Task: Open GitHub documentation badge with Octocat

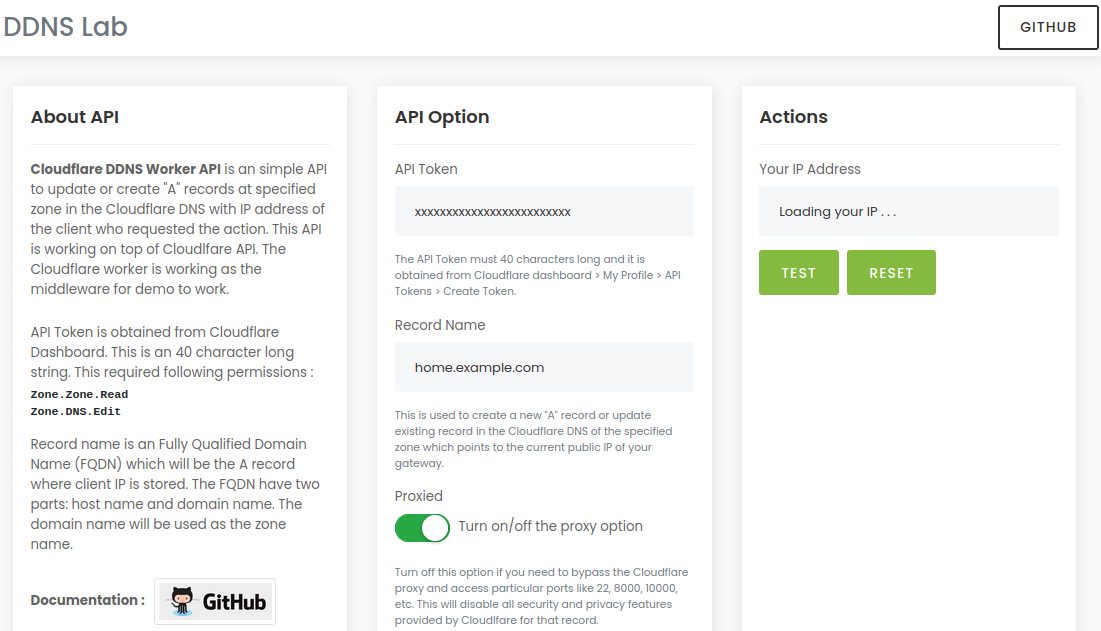Action: pyautogui.click(x=215, y=602)
